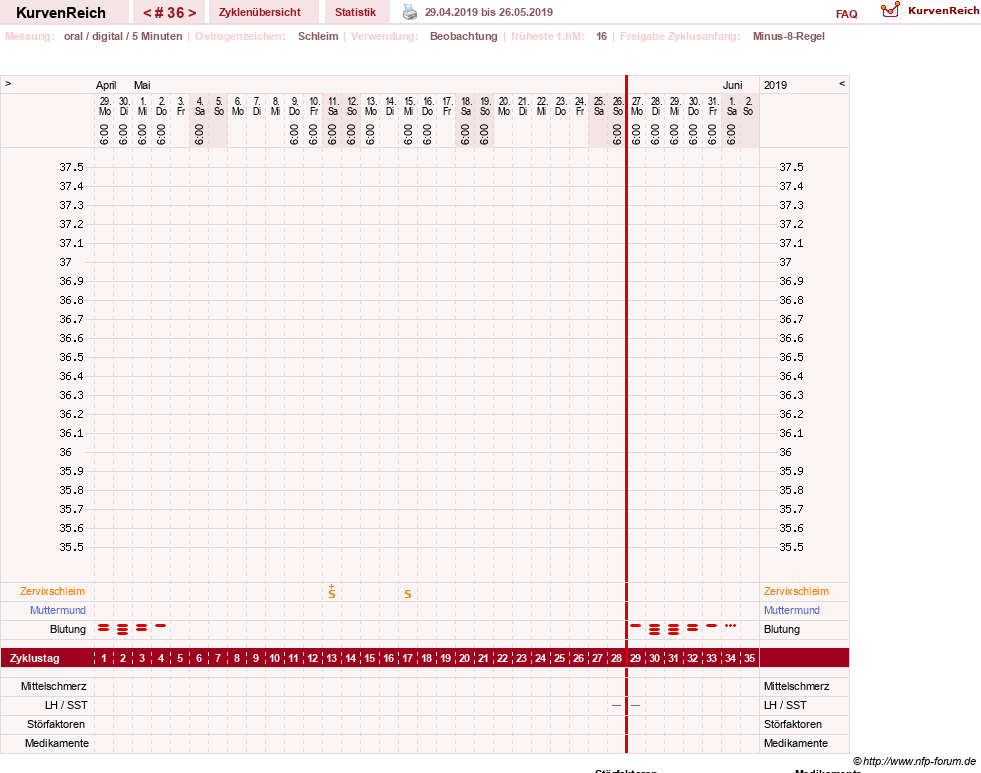Click the '1. Sa' June date header
Image resolution: width=981 pixels, height=773 pixels.
pos(731,106)
